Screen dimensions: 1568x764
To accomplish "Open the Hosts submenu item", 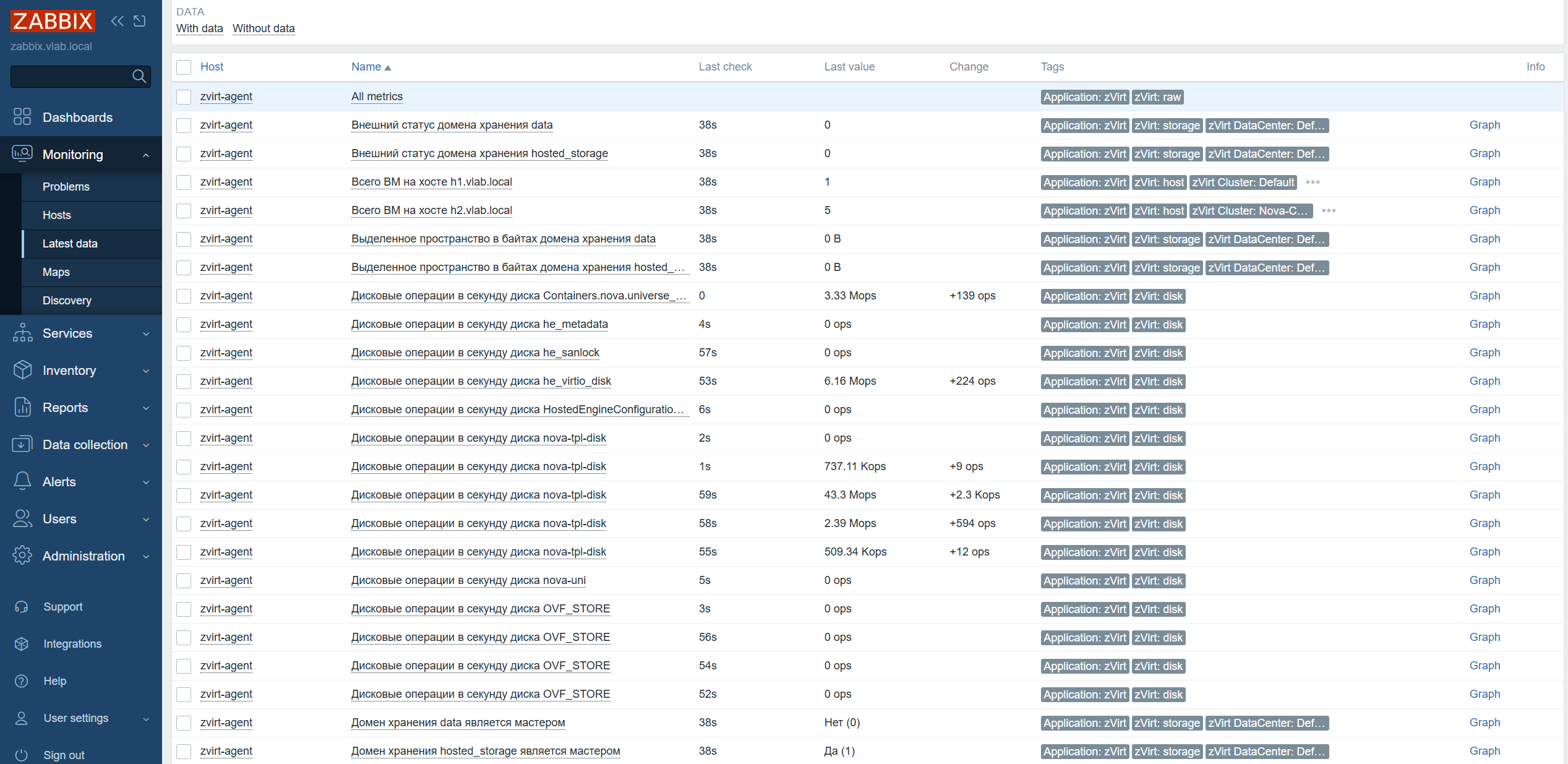I will (x=92, y=215).
